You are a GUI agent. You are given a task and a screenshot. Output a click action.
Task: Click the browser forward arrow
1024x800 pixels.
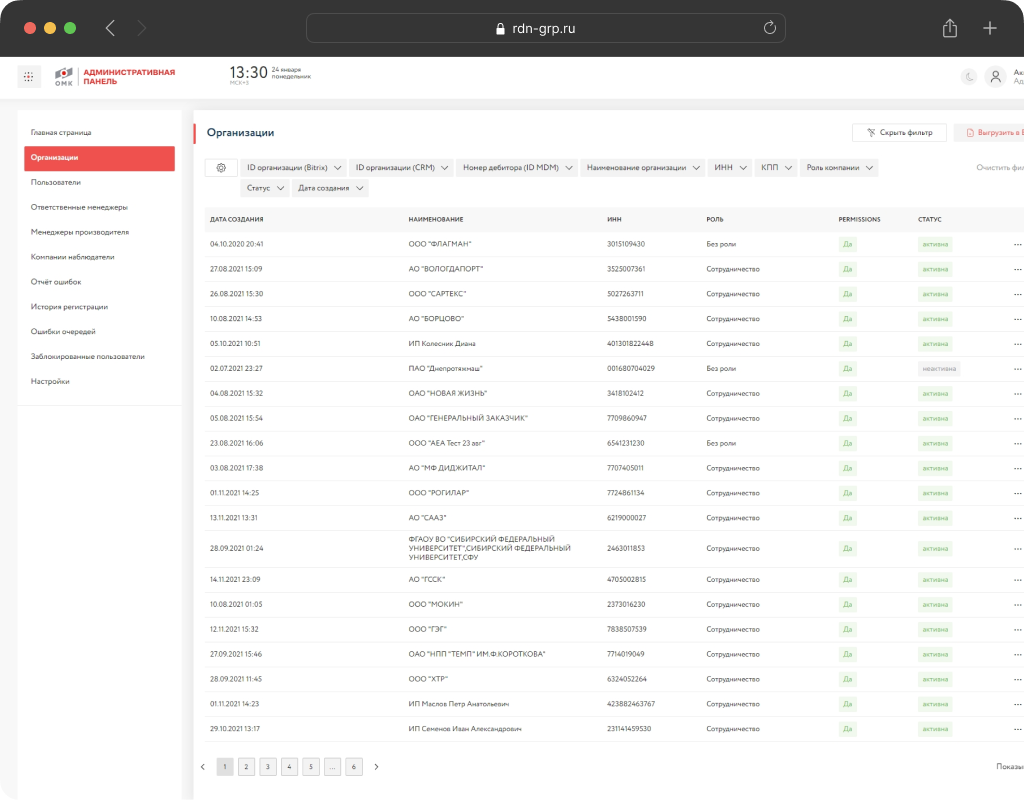142,28
